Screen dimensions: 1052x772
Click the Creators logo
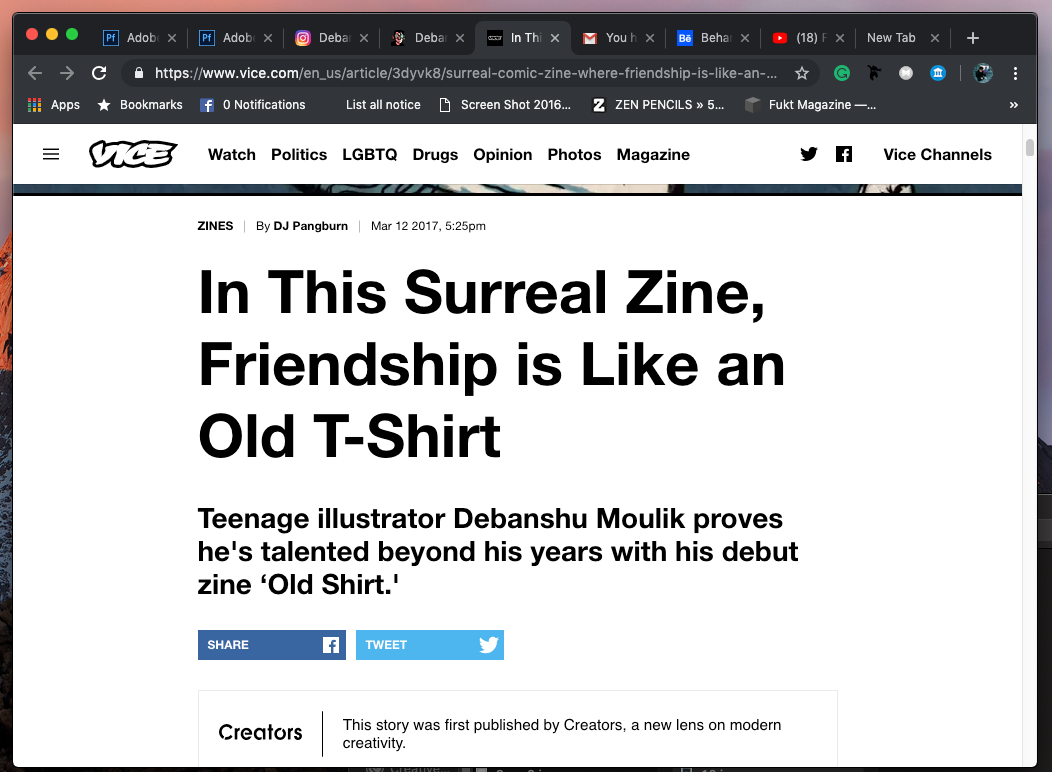260,732
